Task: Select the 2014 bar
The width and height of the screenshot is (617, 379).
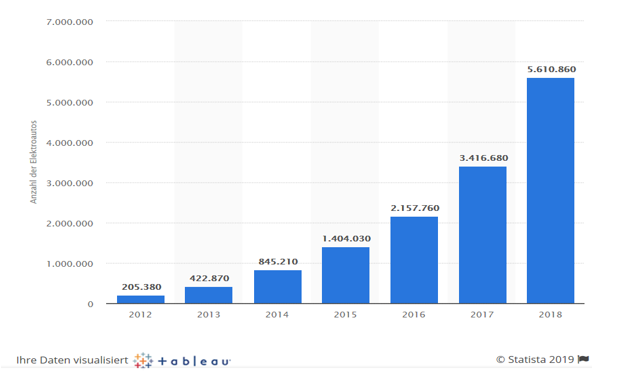Action: (x=278, y=287)
